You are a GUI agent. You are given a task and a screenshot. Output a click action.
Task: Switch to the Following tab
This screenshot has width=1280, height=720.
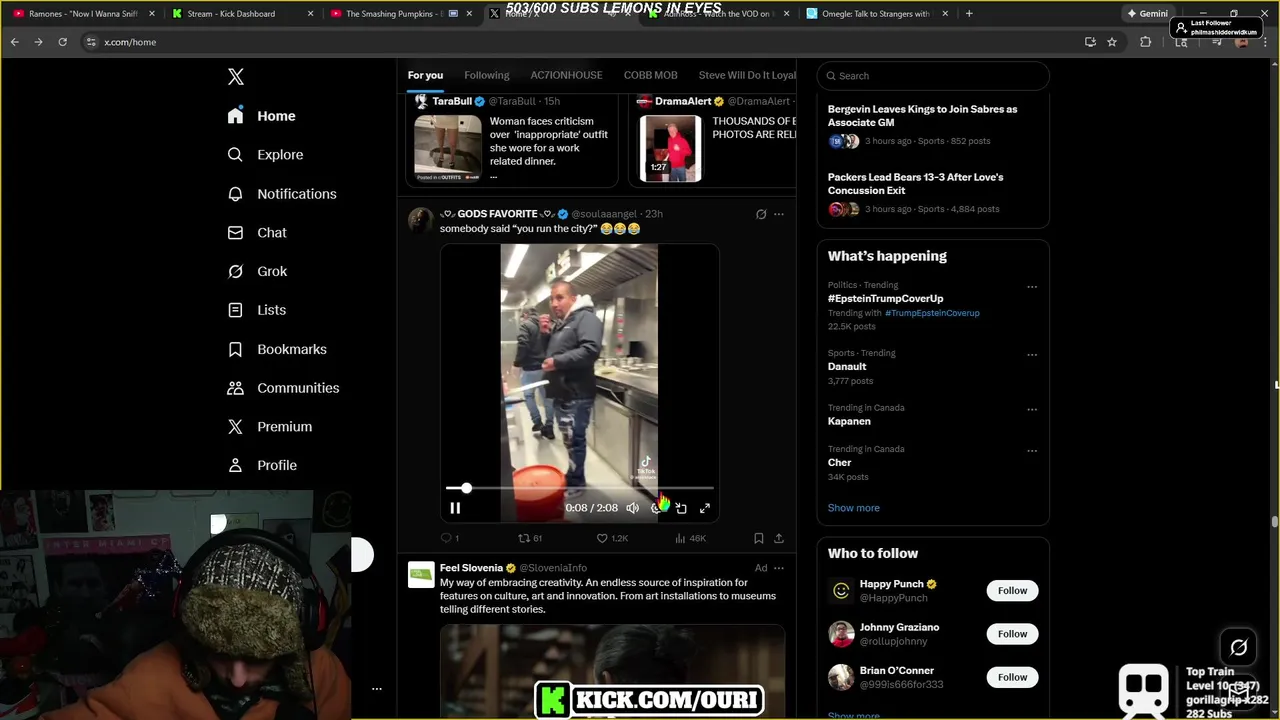point(487,75)
